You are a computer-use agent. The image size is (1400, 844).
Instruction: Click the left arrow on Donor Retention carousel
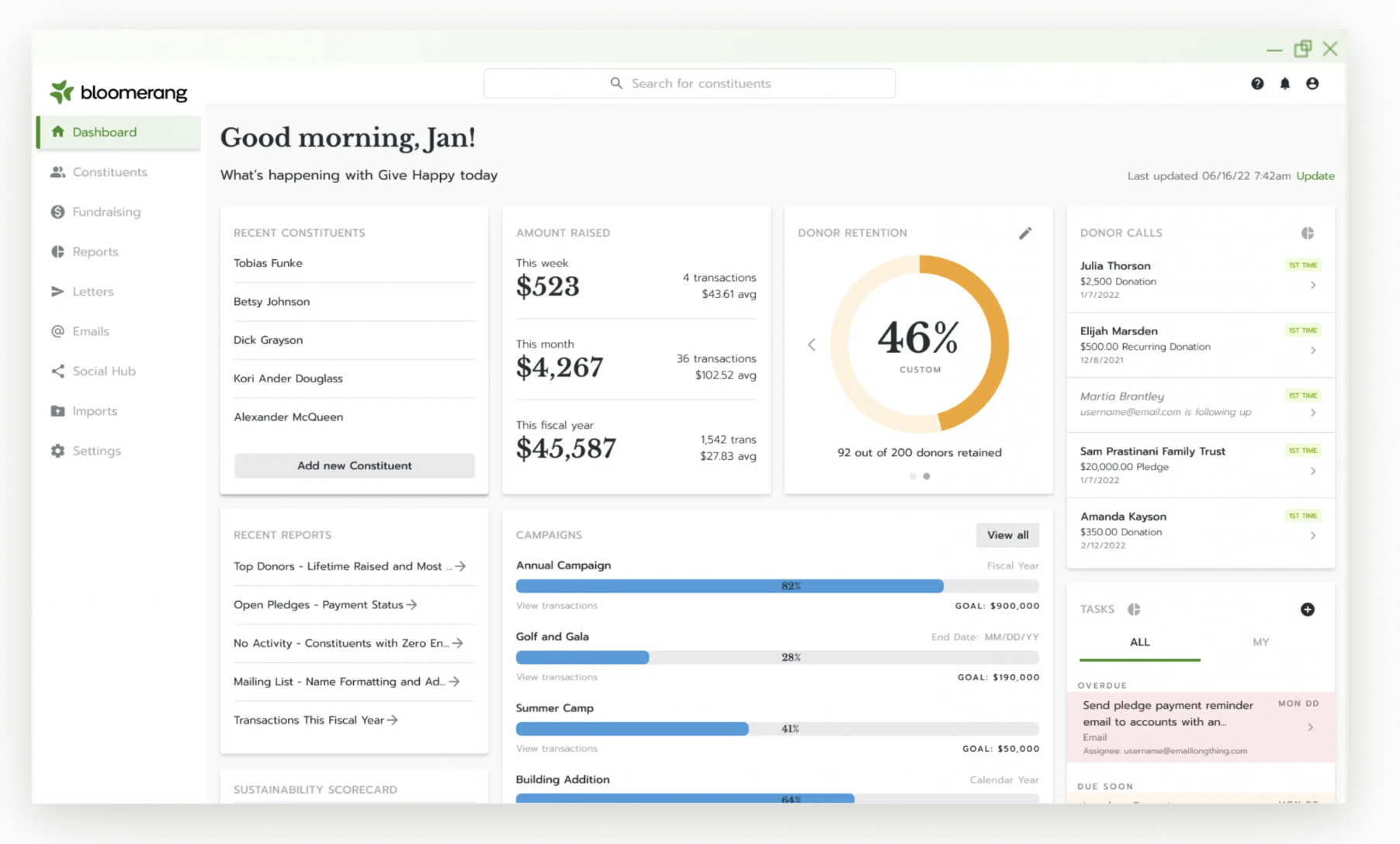pyautogui.click(x=812, y=344)
